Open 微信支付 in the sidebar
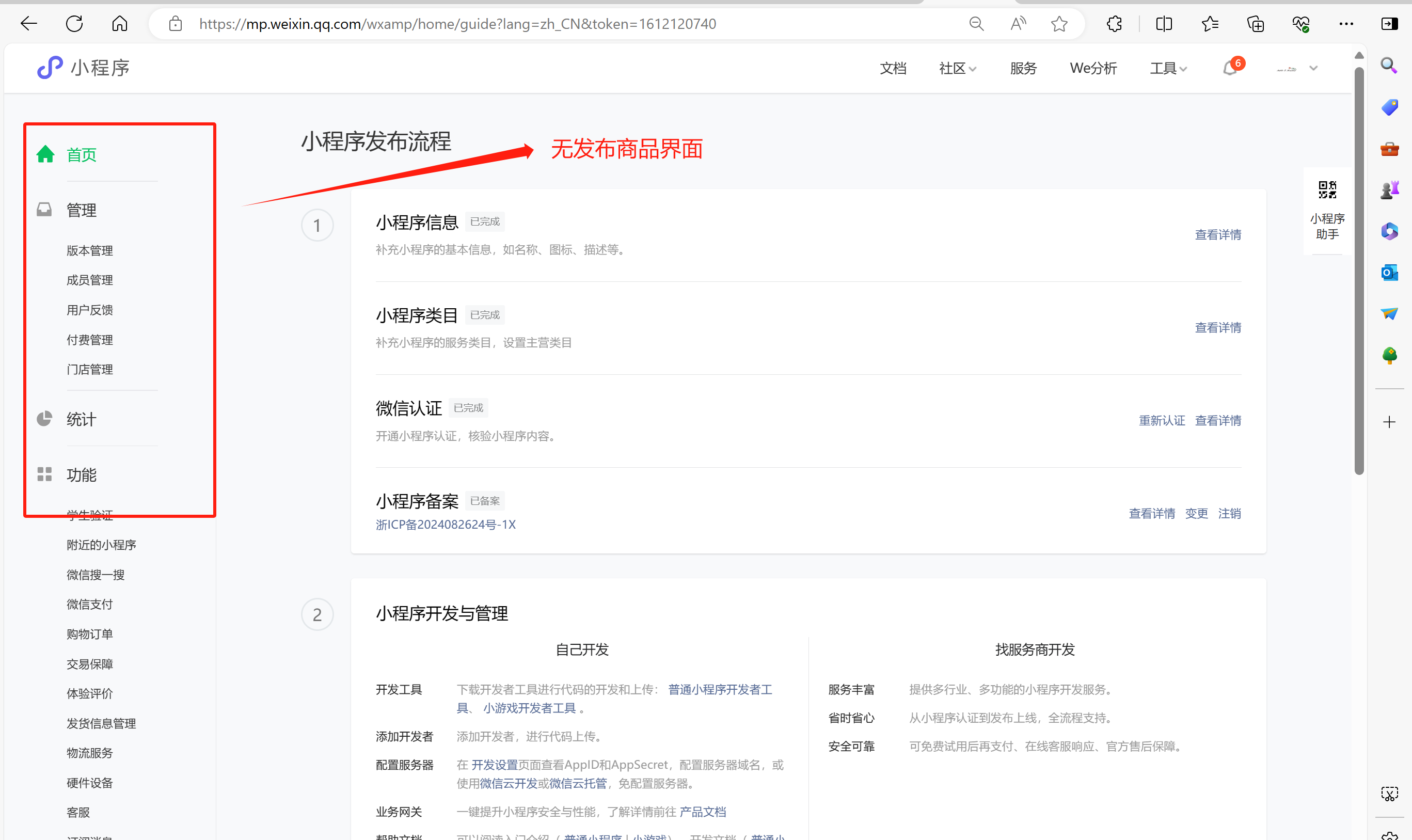The height and width of the screenshot is (840, 1412). [x=89, y=605]
